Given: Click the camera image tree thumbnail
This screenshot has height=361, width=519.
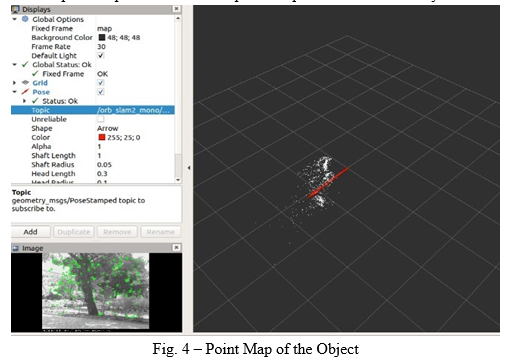Looking at the screenshot, I should click(96, 291).
